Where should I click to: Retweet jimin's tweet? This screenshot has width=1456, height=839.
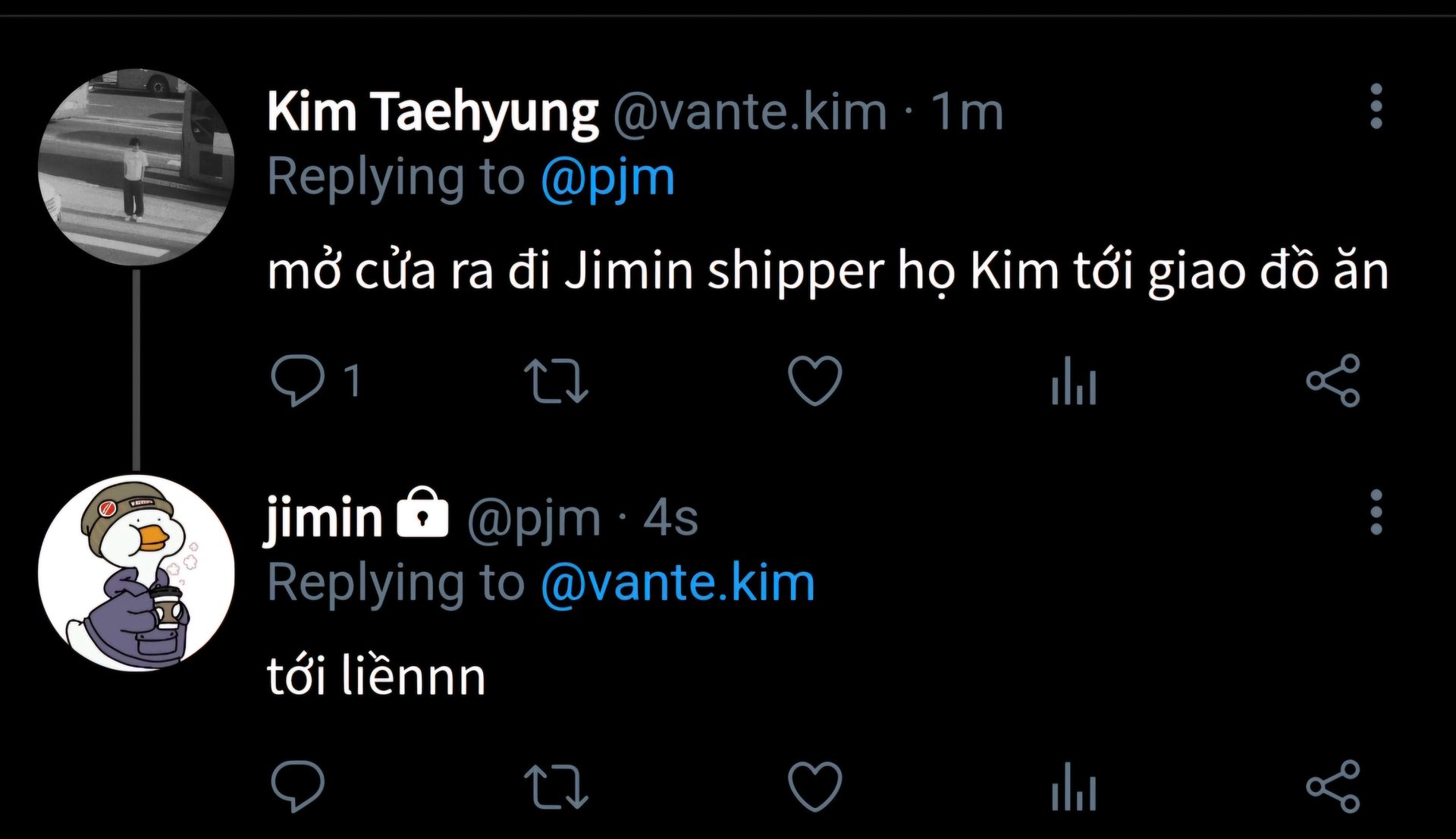pos(556,787)
